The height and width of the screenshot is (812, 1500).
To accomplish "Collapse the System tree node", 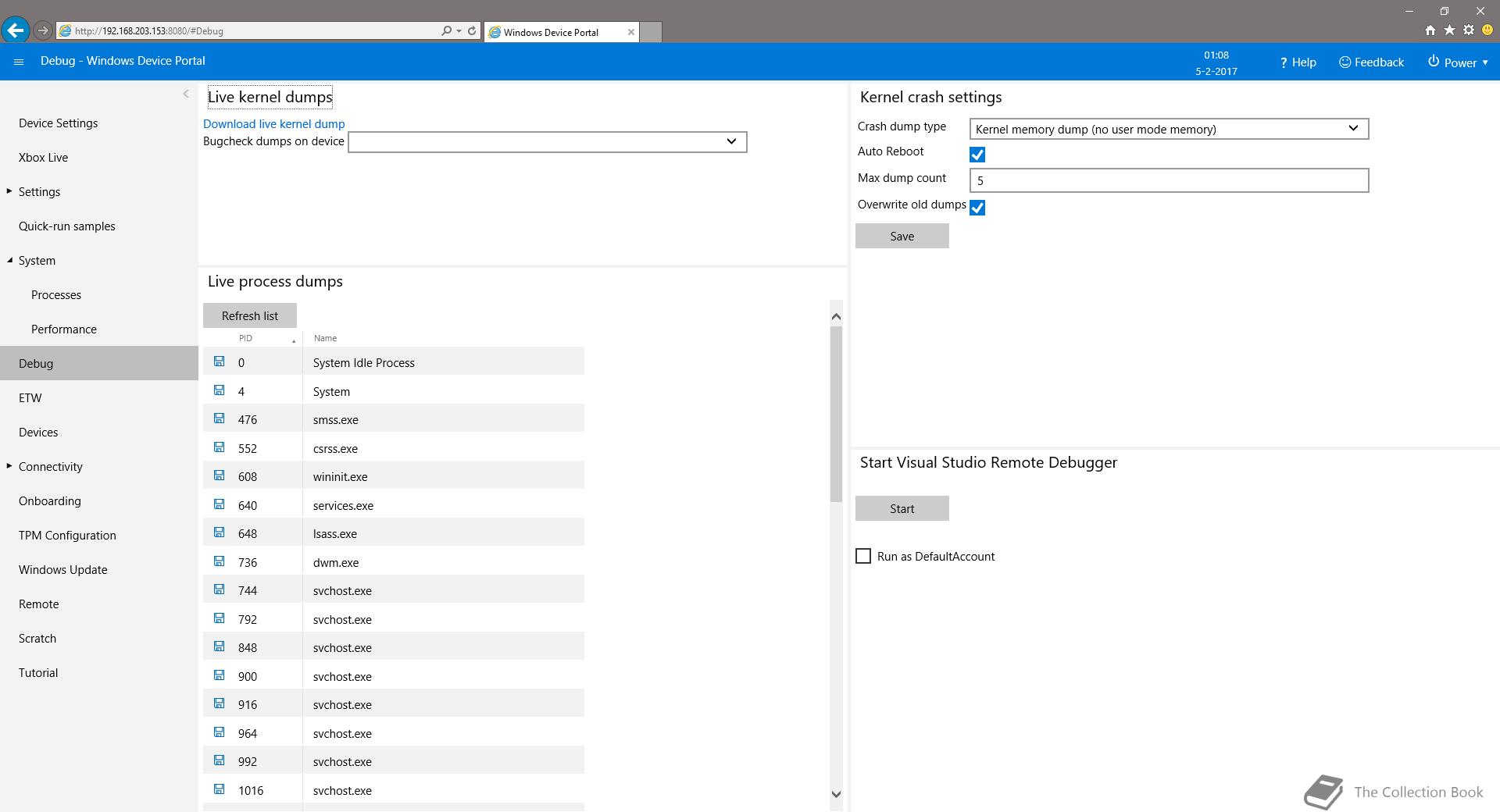I will click(9, 260).
